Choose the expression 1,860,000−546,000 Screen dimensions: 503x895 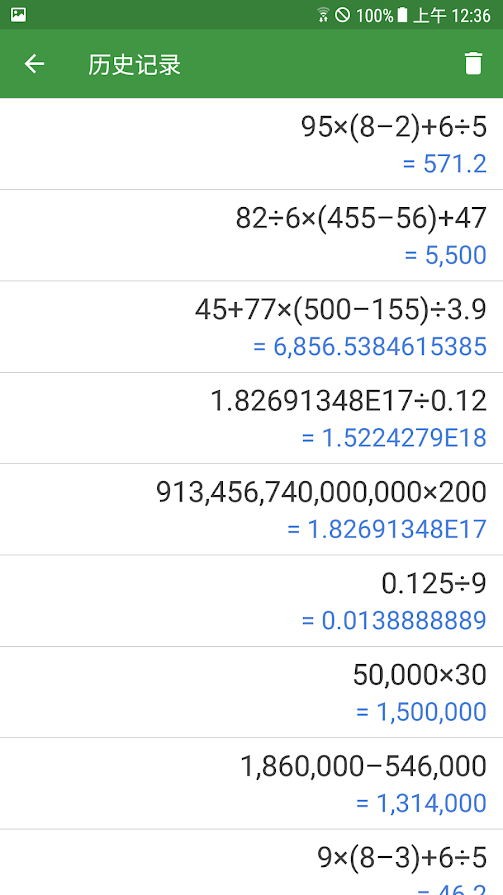click(x=364, y=767)
